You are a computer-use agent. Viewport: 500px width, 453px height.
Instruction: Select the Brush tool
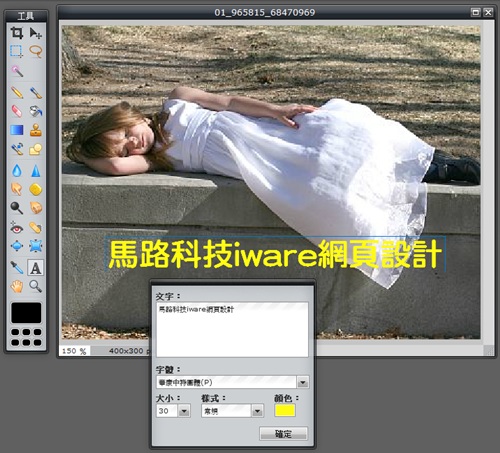point(35,92)
